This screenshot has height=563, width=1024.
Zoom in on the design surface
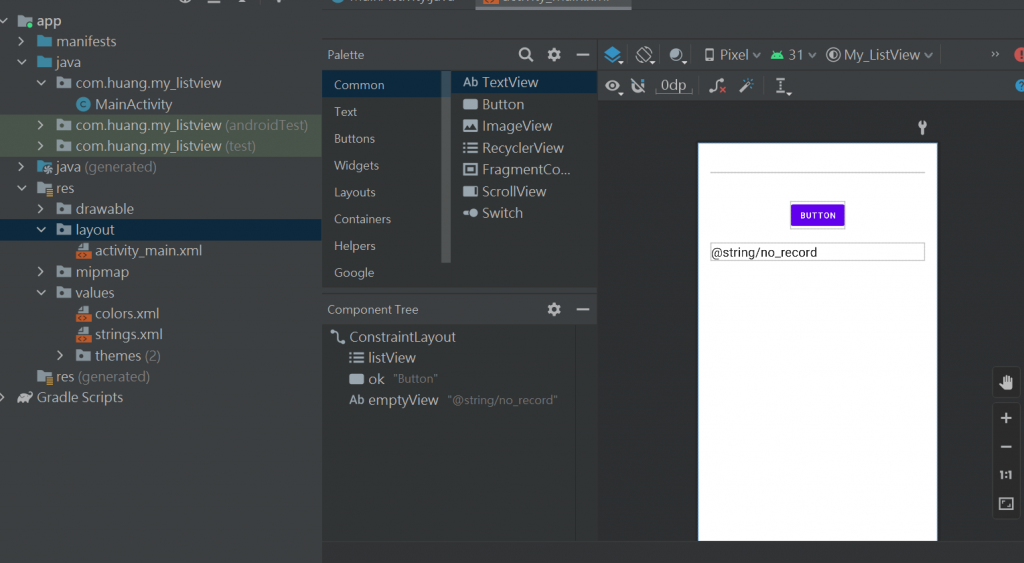pyautogui.click(x=1006, y=418)
